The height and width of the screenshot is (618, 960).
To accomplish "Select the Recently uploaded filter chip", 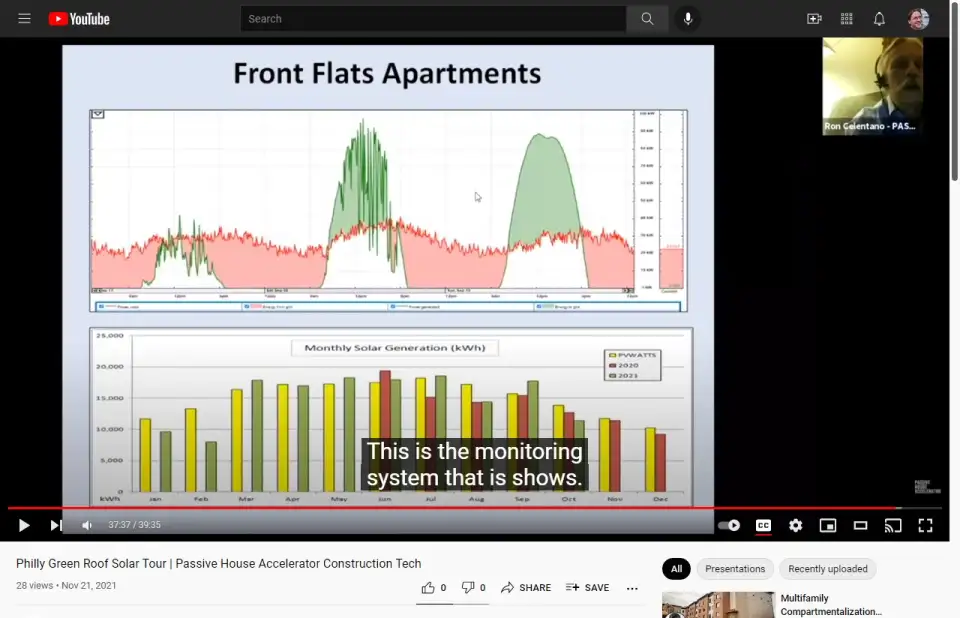I will [827, 569].
